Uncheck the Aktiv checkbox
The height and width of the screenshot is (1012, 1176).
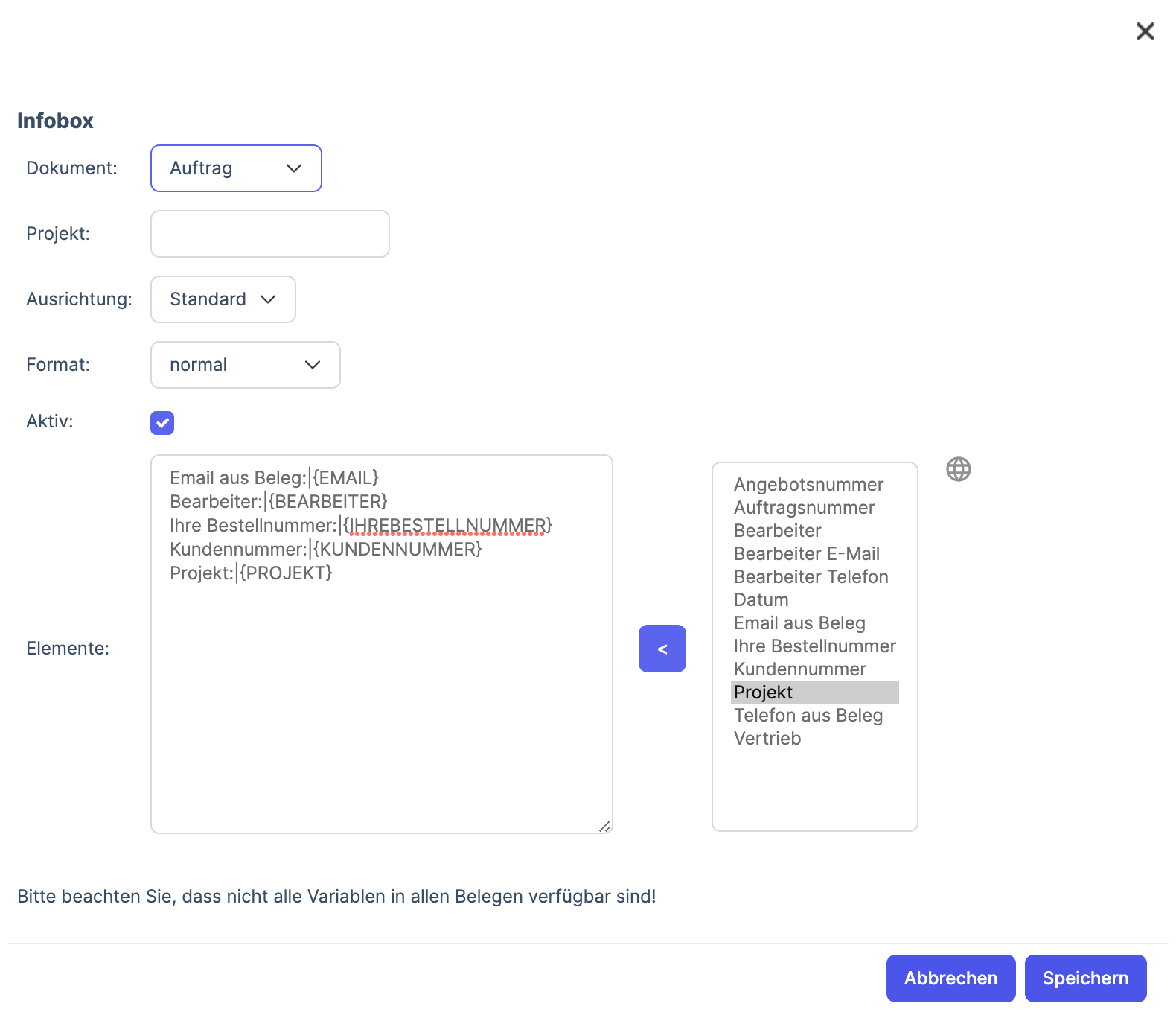coord(162,423)
